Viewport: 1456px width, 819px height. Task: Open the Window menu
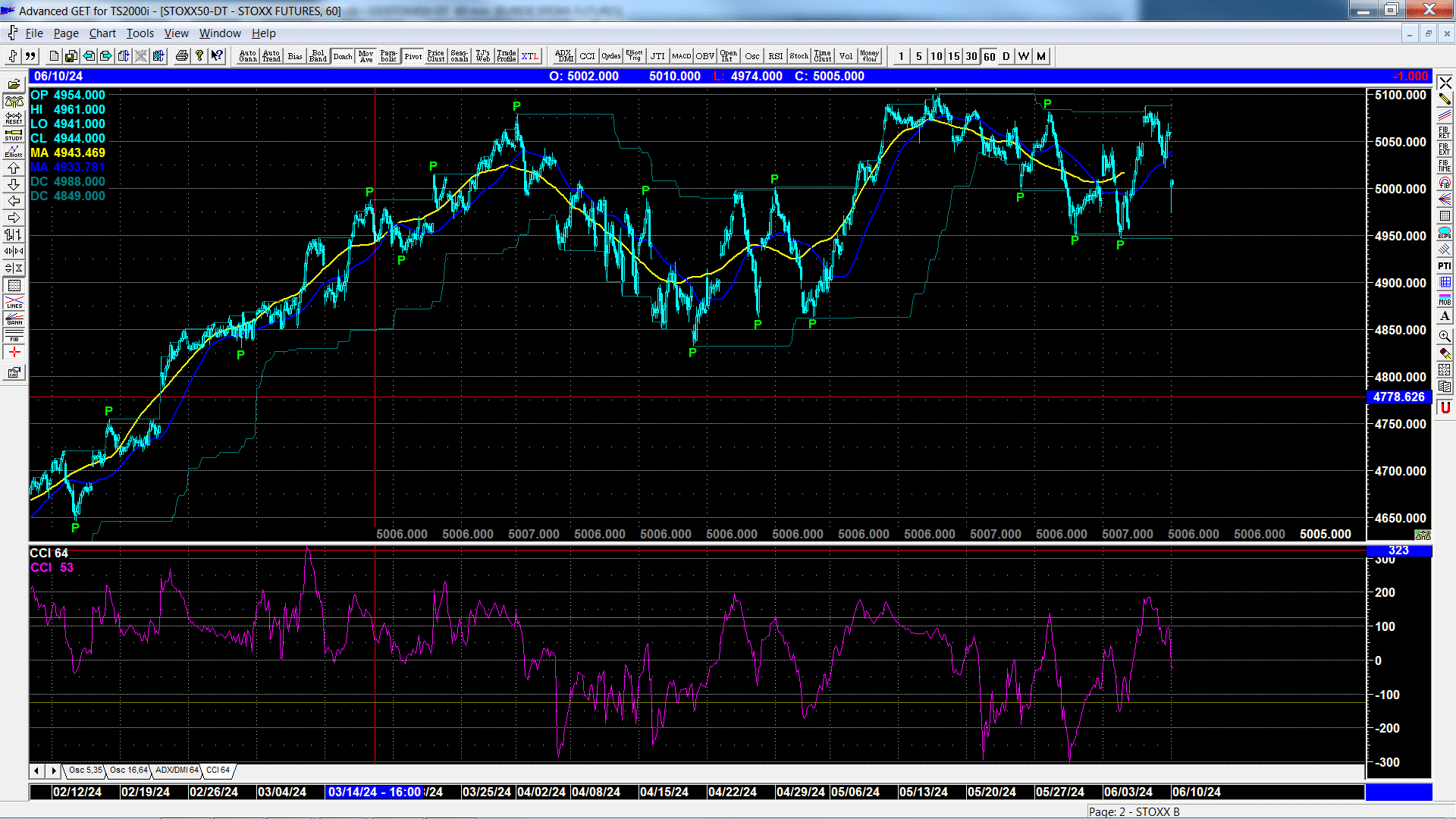pyautogui.click(x=220, y=33)
